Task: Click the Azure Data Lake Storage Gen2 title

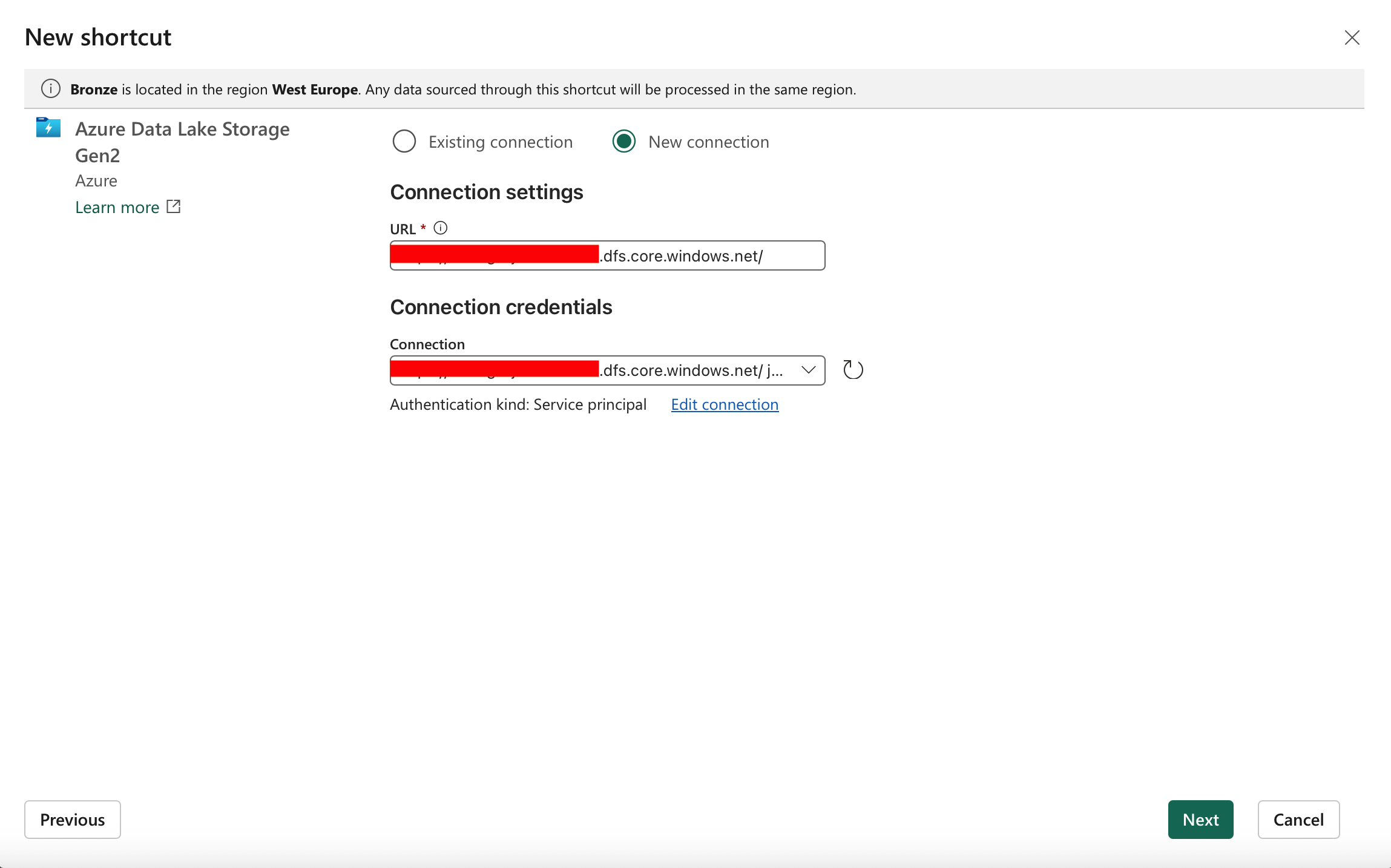Action: click(x=182, y=142)
